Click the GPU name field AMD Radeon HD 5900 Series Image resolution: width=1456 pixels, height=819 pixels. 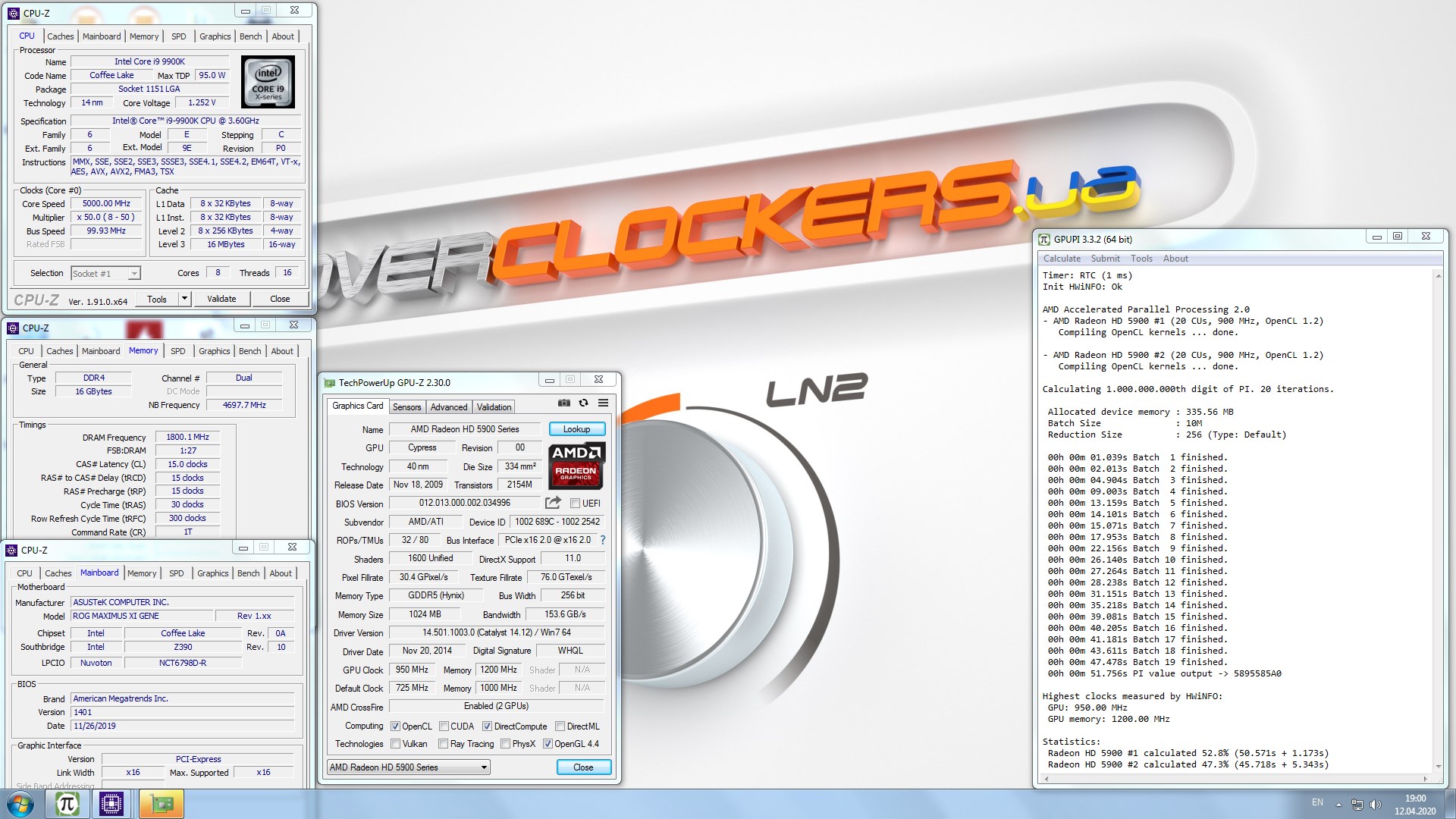pyautogui.click(x=465, y=429)
